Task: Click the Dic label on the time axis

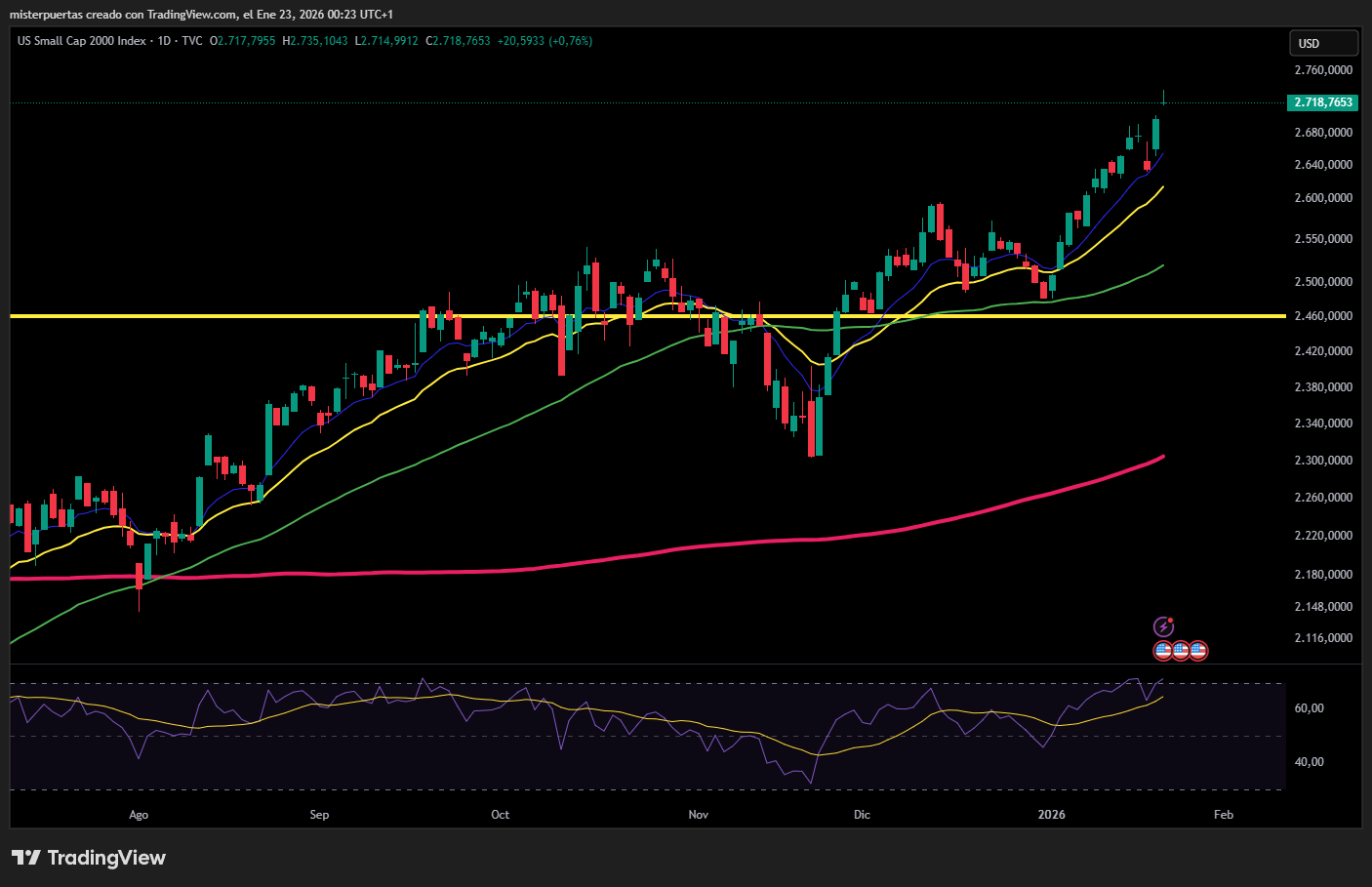Action: coord(862,815)
